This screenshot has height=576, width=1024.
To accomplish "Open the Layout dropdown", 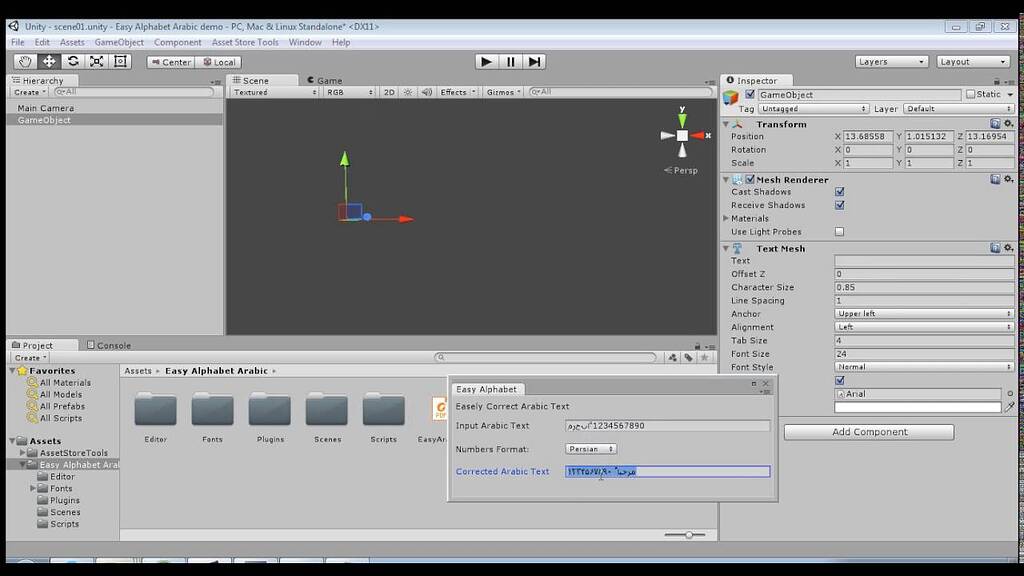I will tap(971, 61).
